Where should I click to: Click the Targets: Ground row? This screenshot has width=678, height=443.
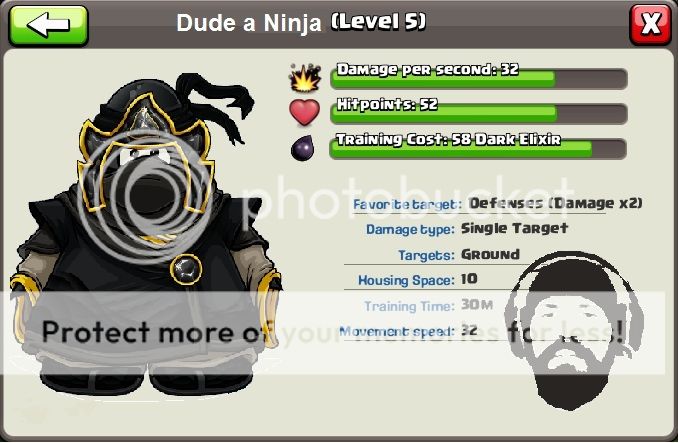tap(458, 255)
